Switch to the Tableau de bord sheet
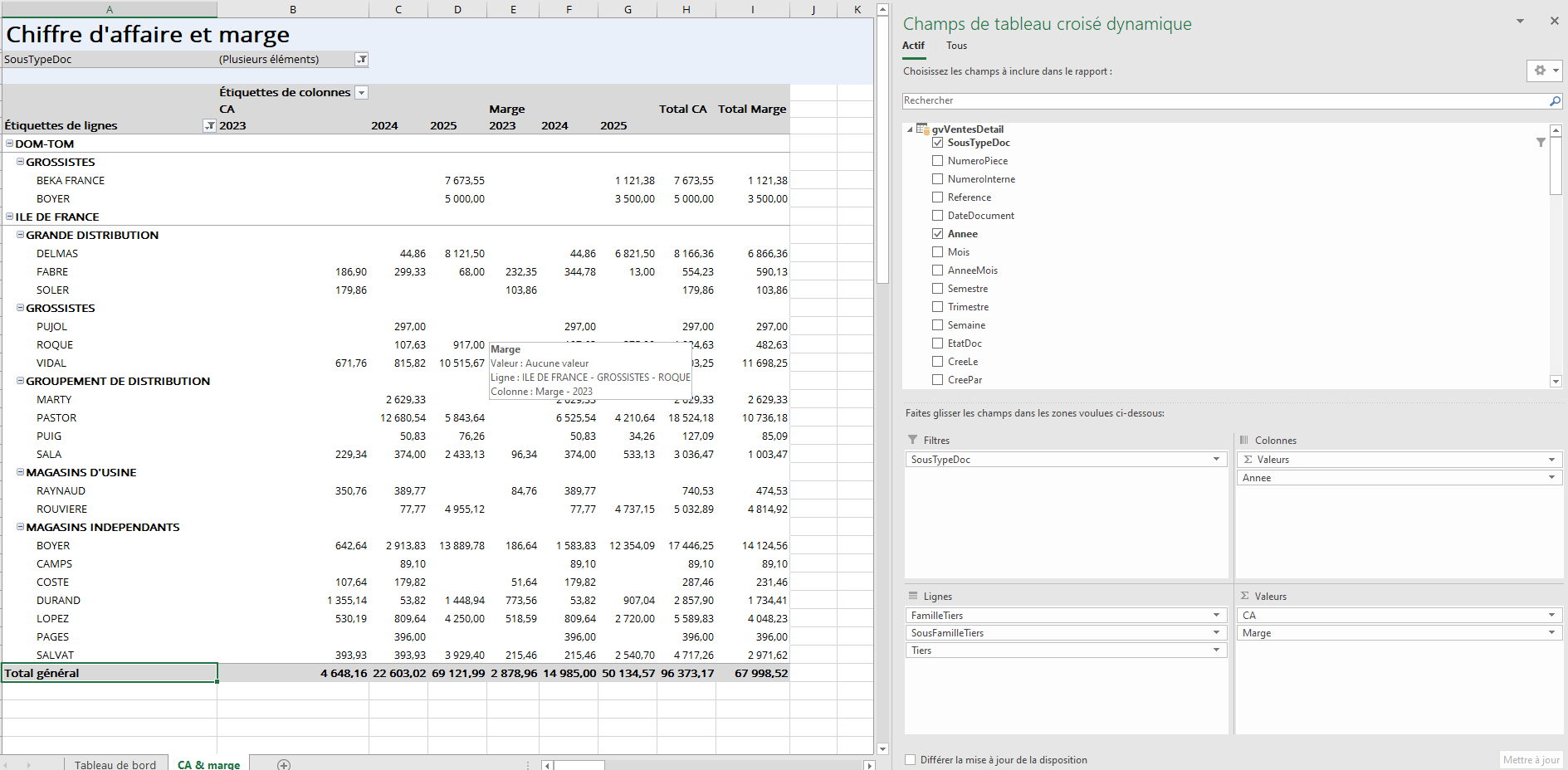This screenshot has width=1568, height=770. [x=115, y=764]
